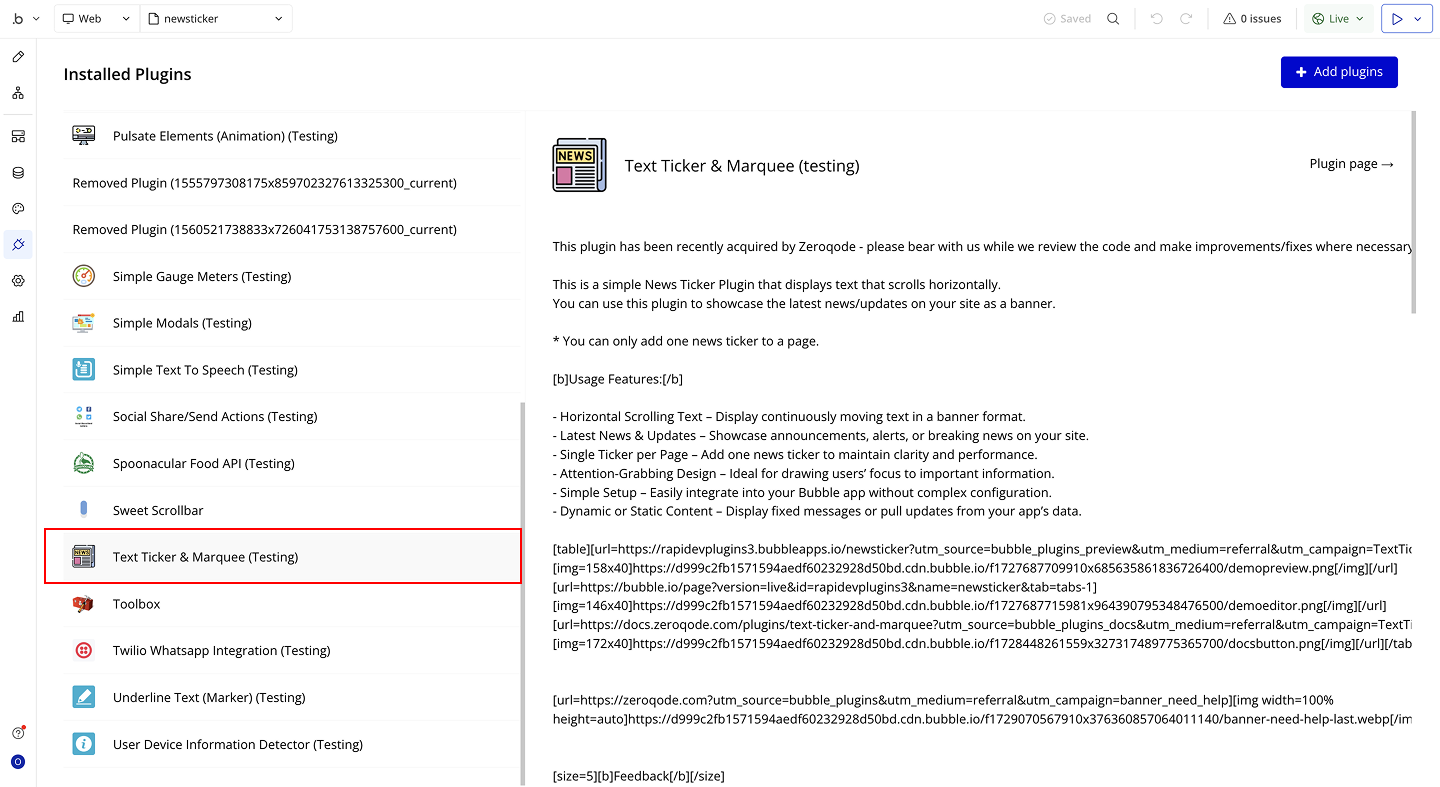Screen dimensions: 1440x787
Task: Click the plugin list vertical scrollbar
Action: tap(522, 594)
